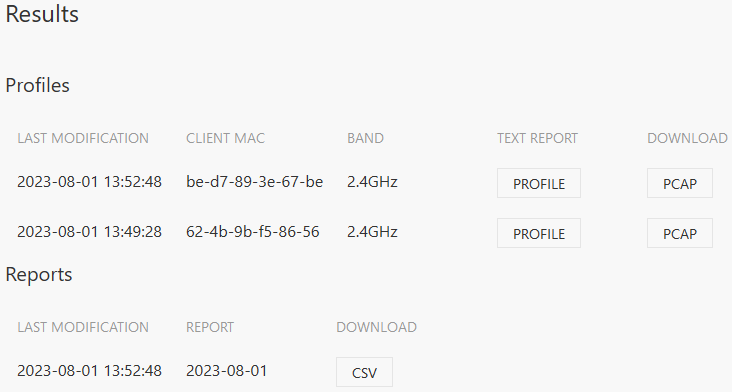Click the BAND column header
Viewport: 732px width, 392px height.
tap(365, 138)
